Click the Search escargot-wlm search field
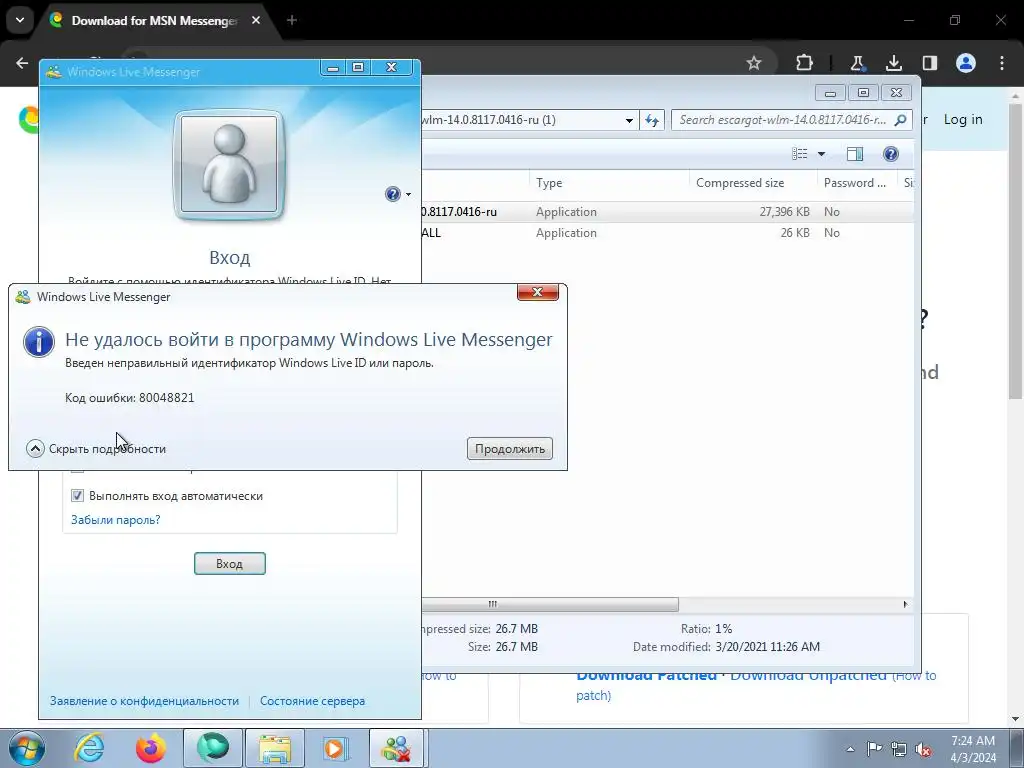The image size is (1024, 768). [x=782, y=120]
